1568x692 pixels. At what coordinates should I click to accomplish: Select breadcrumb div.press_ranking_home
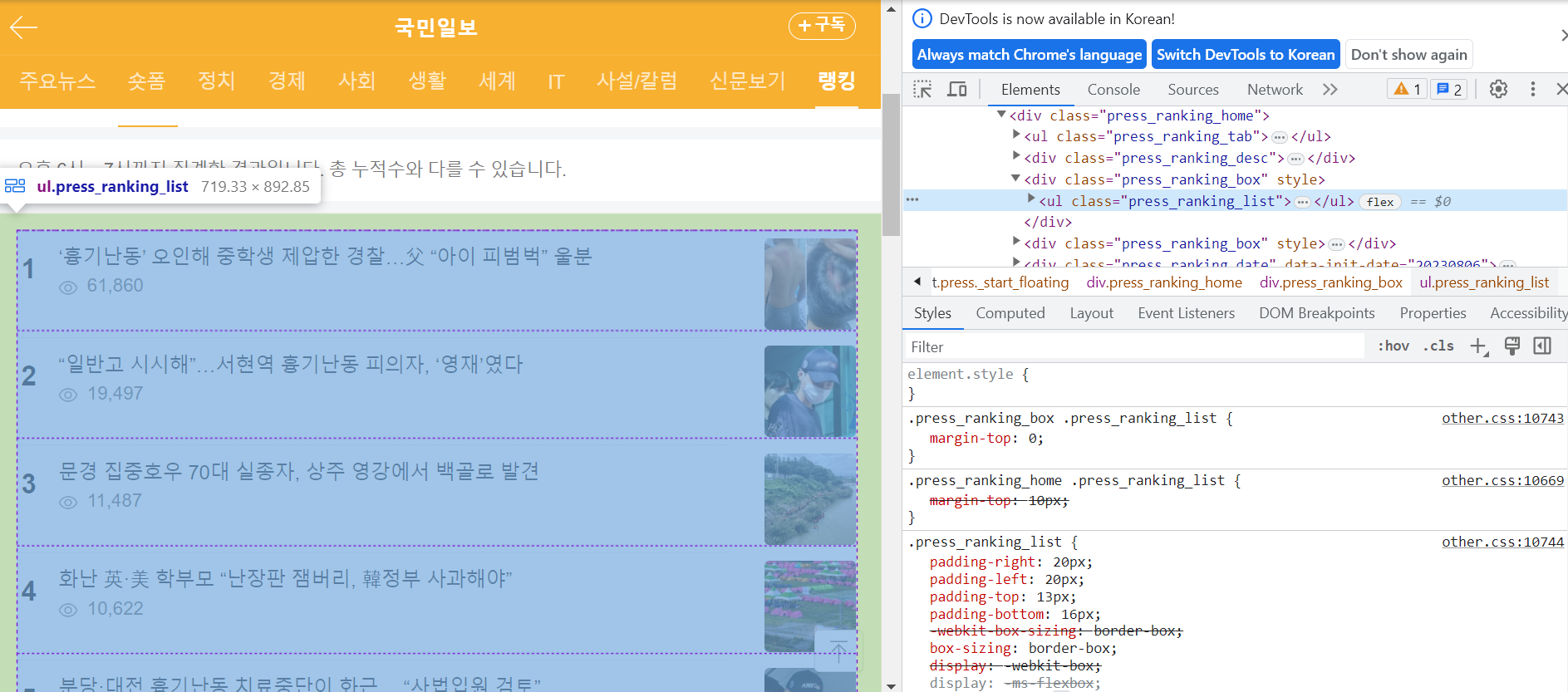pos(1164,282)
